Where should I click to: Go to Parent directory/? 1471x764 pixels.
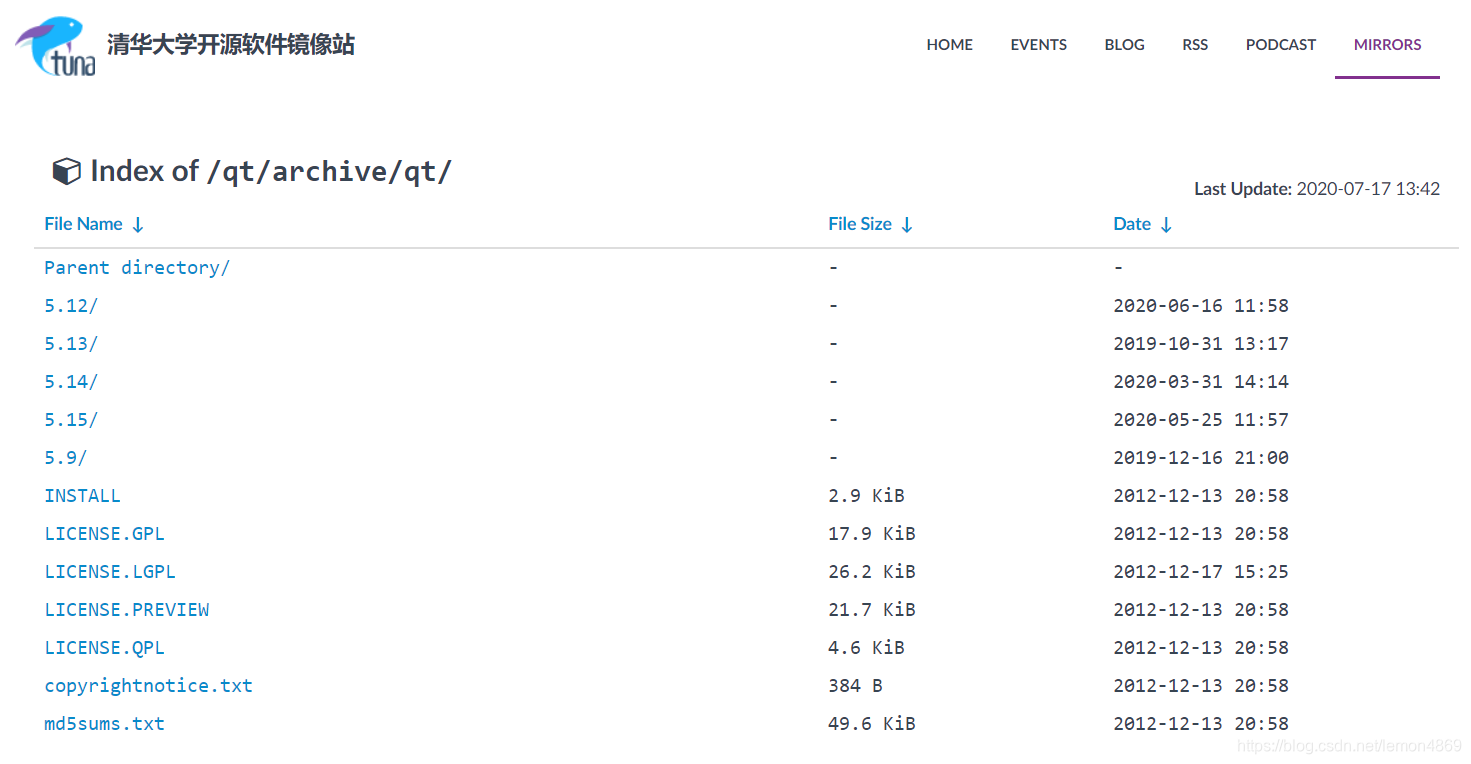pyautogui.click(x=137, y=268)
